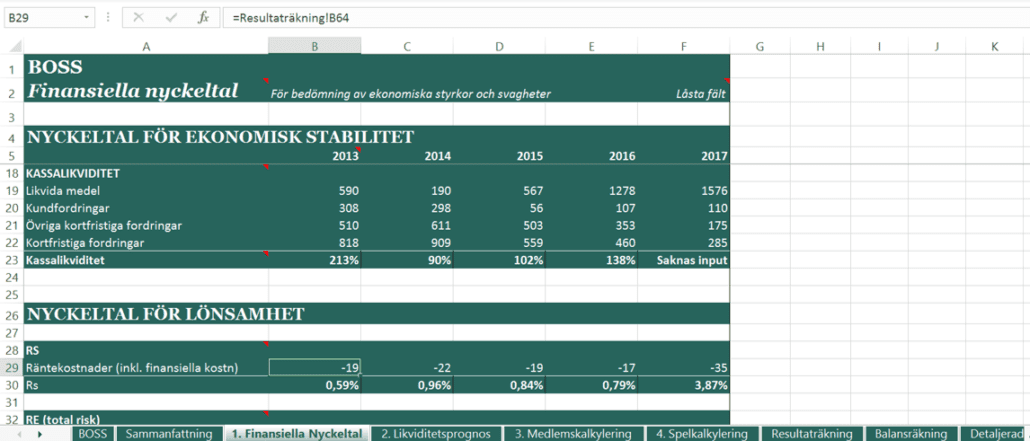1030x441 pixels.
Task: Click the Enter checkmark in formula bar
Action: click(170, 18)
